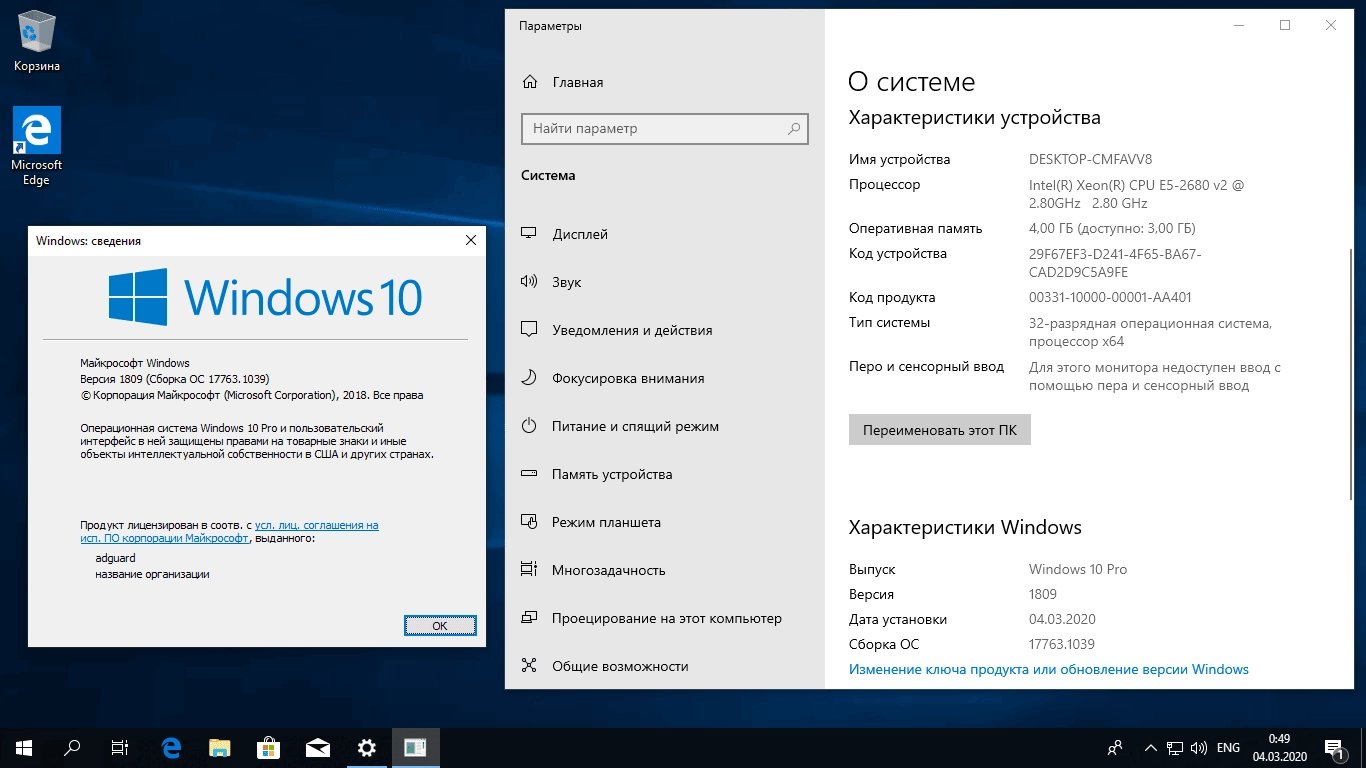The height and width of the screenshot is (768, 1366).
Task: Click the Дисплей monitor icon
Action: point(530,234)
